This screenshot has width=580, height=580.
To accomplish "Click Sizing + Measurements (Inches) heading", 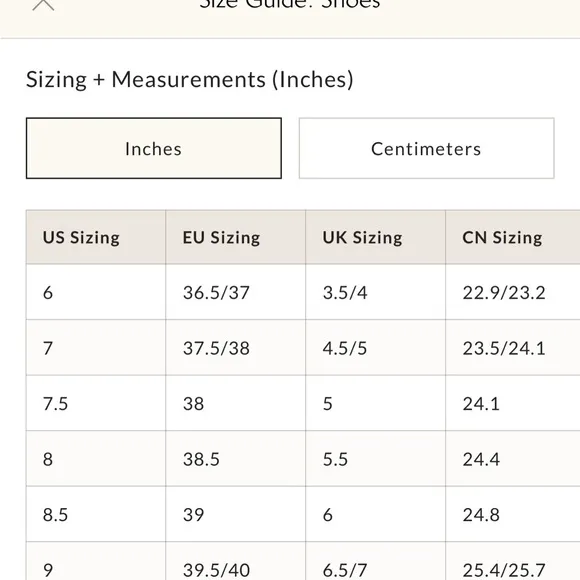I will (190, 79).
